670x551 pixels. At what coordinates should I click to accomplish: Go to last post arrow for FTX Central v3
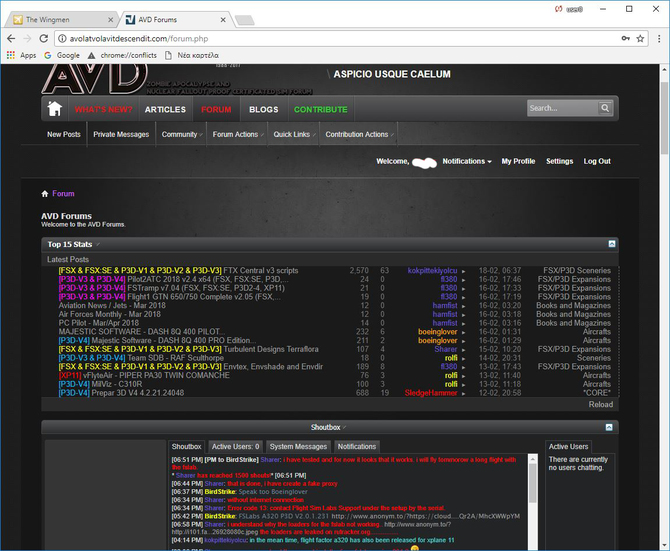point(464,271)
